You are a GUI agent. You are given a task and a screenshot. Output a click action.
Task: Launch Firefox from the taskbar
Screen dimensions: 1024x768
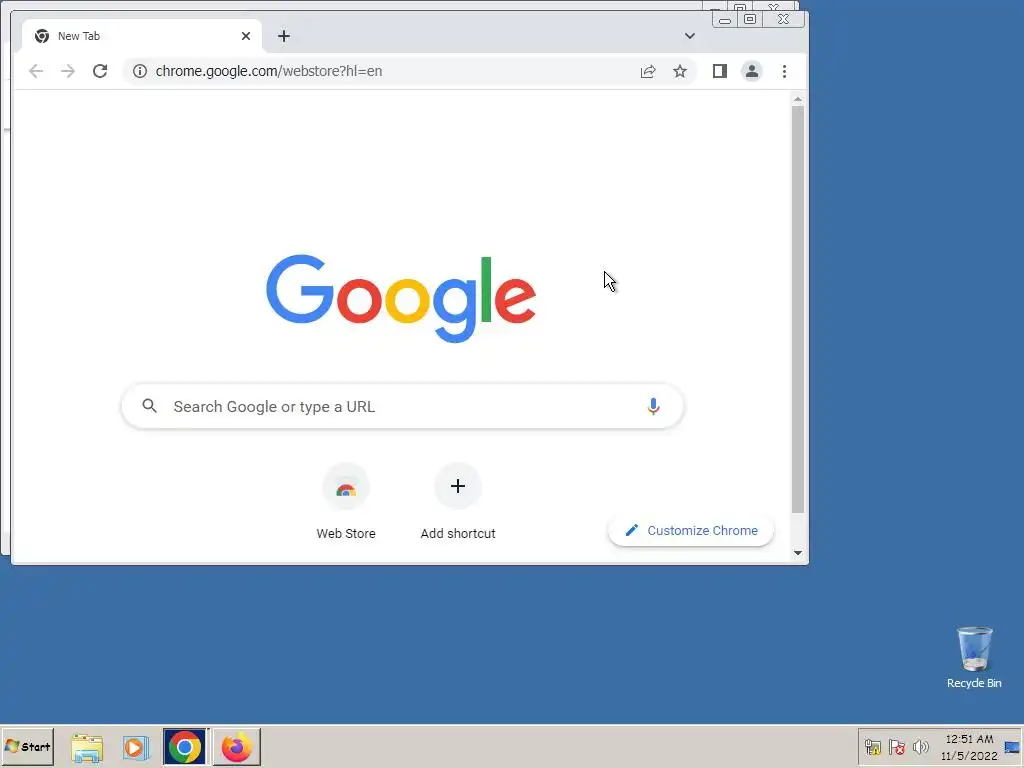coord(236,747)
